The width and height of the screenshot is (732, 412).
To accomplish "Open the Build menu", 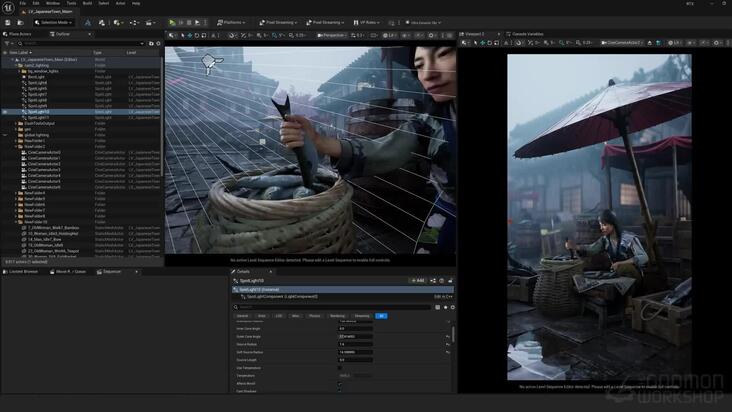I will (87, 3).
